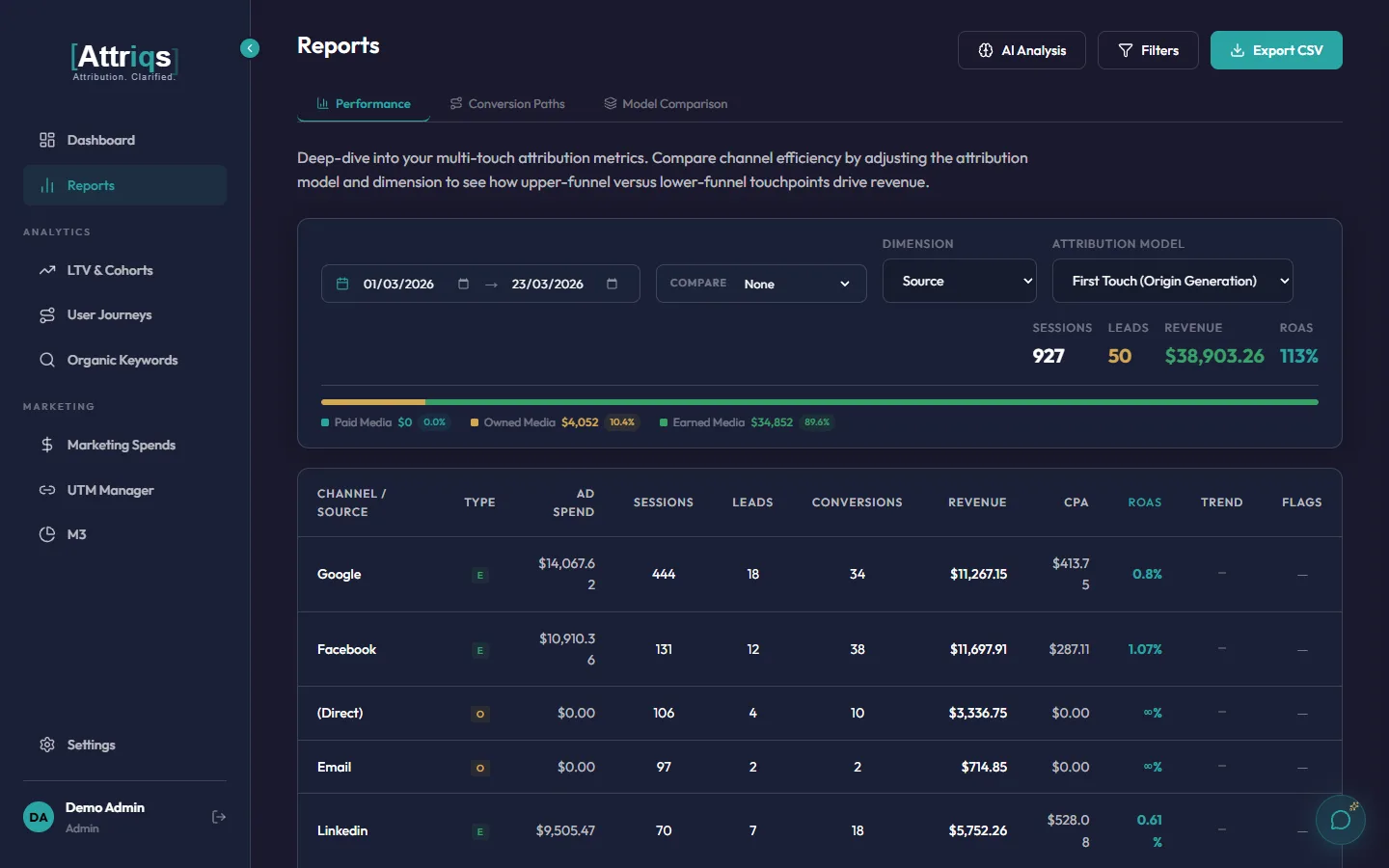This screenshot has height=868, width=1389.
Task: Collapse the sidebar using the chevron arrow
Action: 250,48
